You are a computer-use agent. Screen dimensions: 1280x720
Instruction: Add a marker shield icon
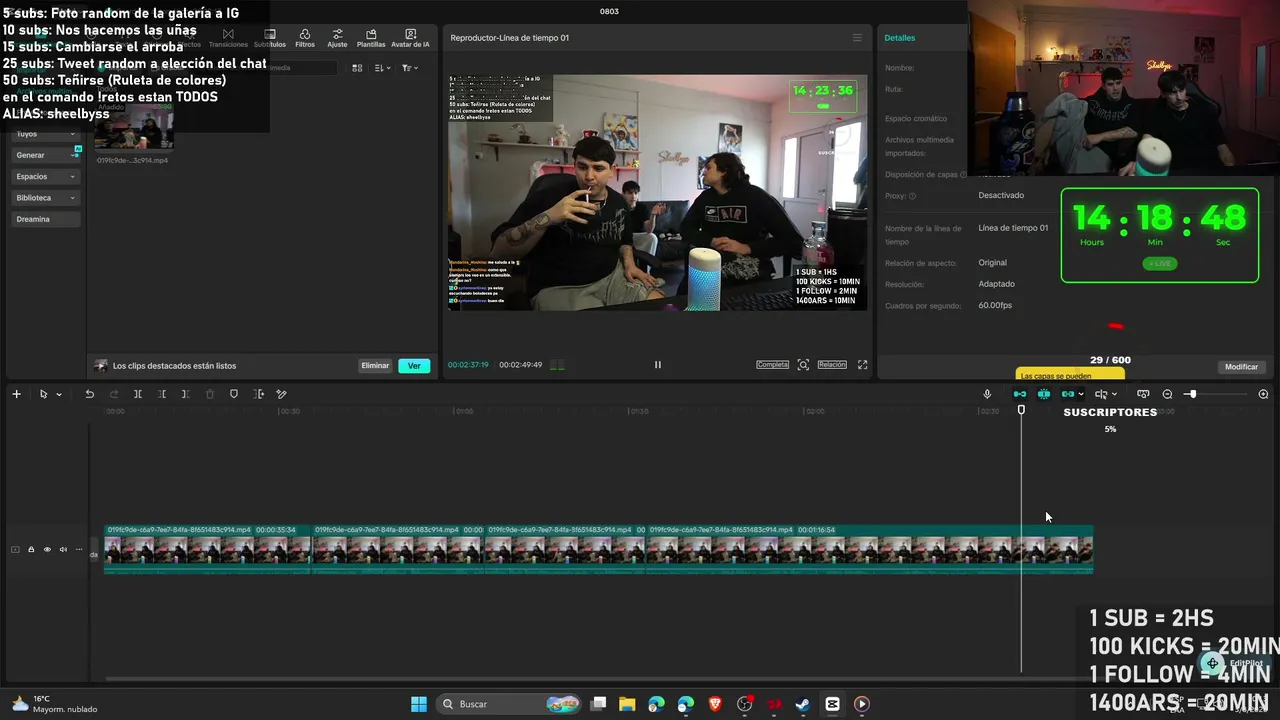tap(234, 394)
